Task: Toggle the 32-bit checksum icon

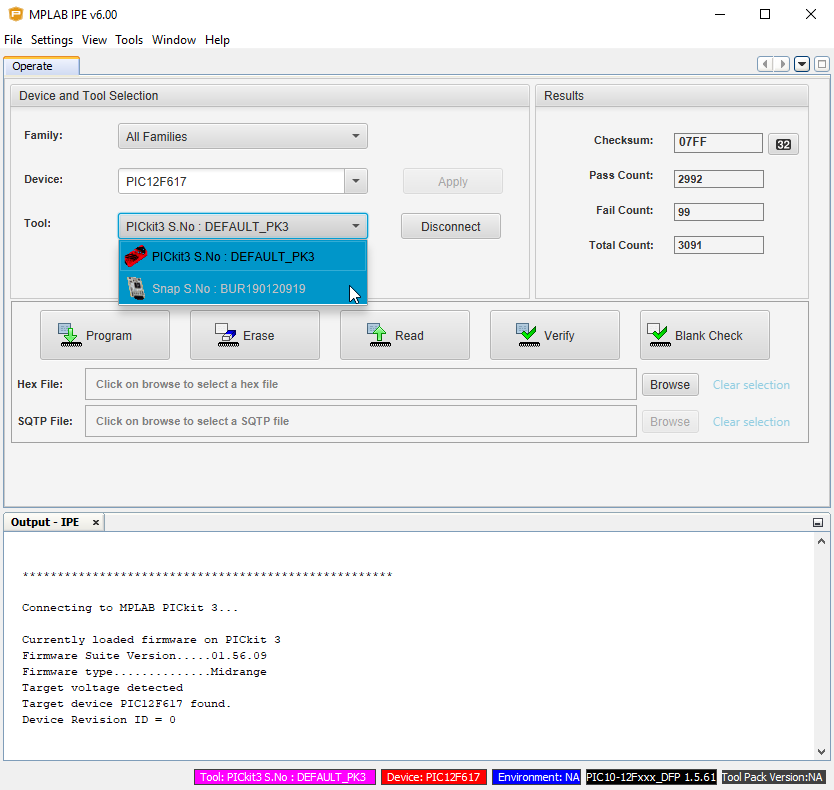Action: click(x=783, y=144)
